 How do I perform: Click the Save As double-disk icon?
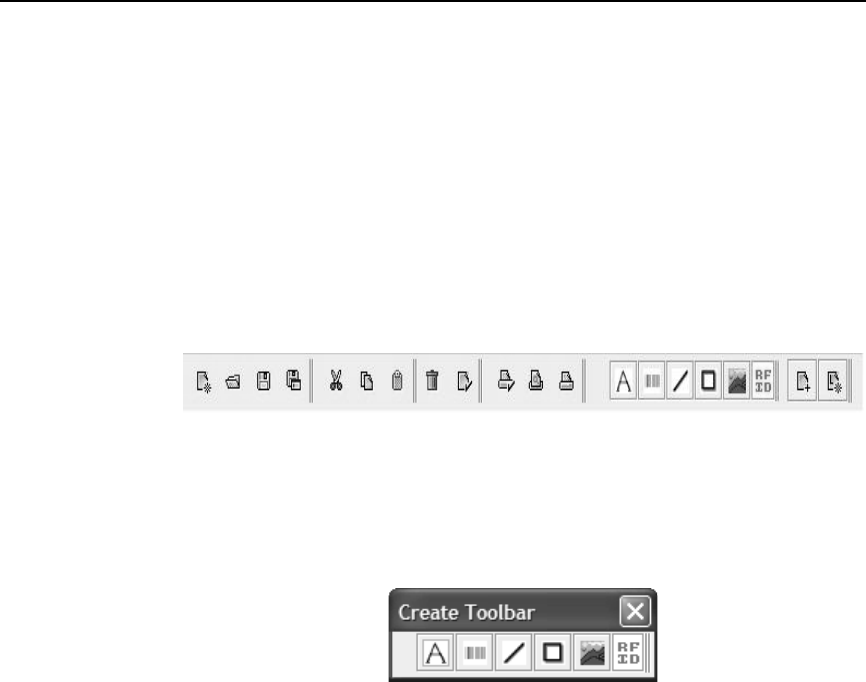pyautogui.click(x=294, y=380)
